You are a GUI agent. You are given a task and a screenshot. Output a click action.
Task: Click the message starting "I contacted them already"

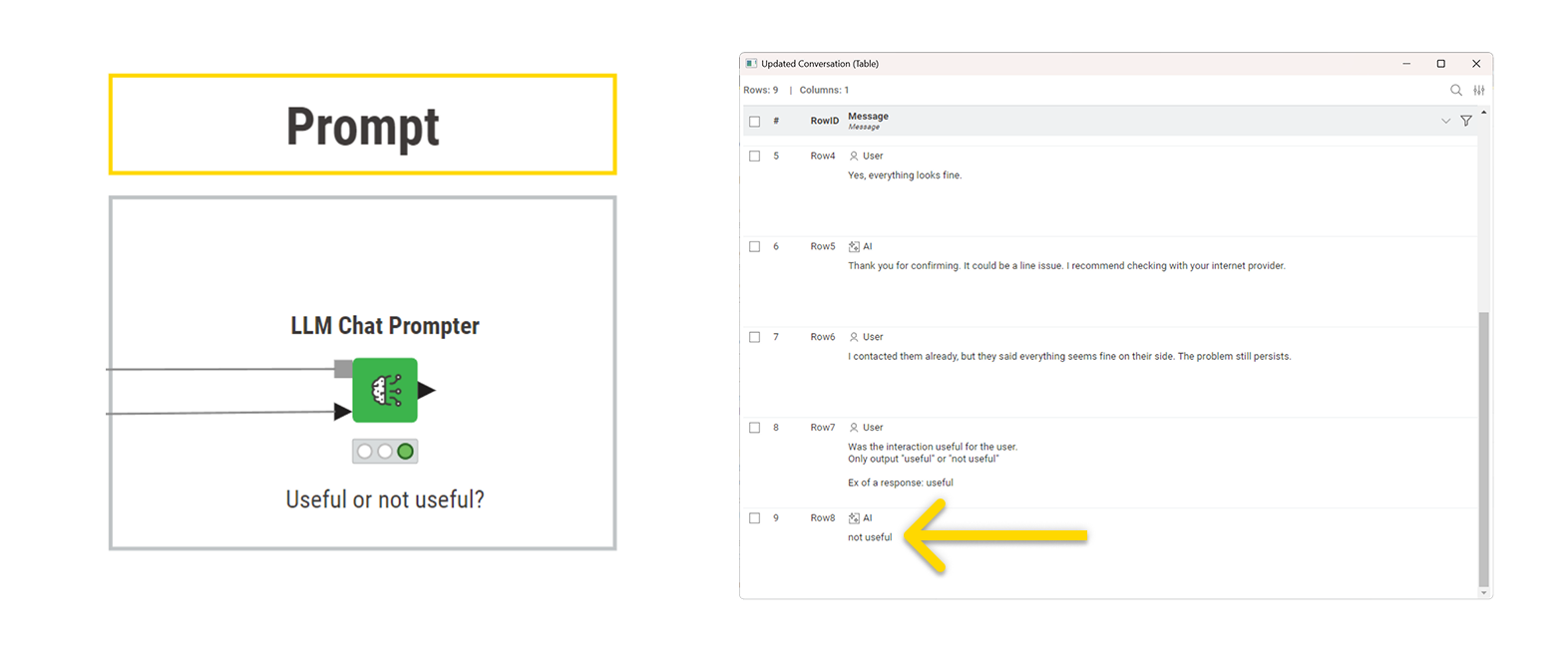(x=1069, y=357)
